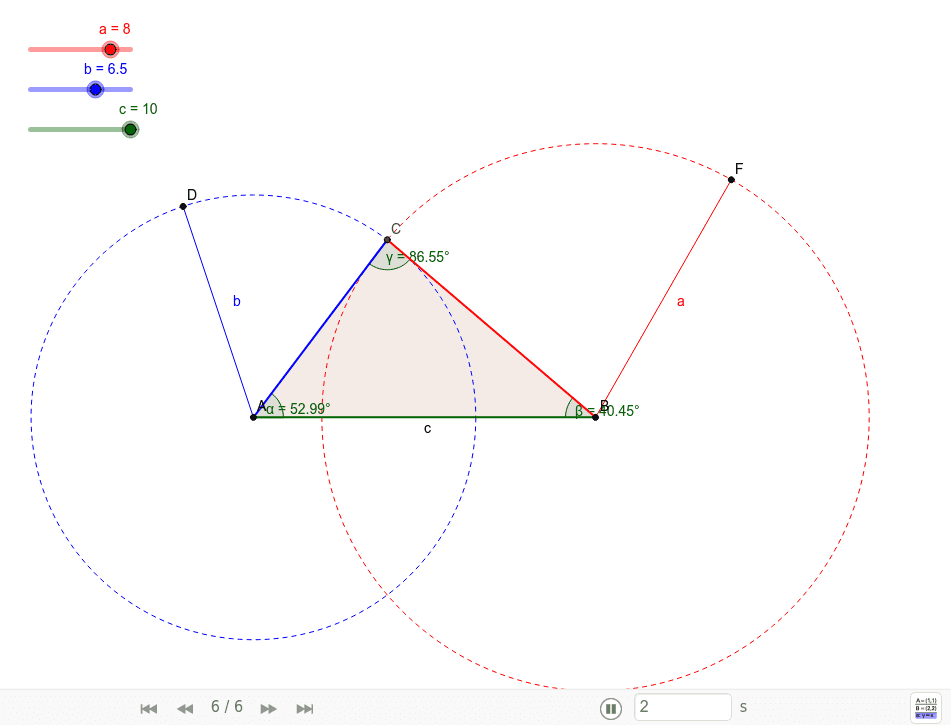Click the angle label γ = 86.55°
952x726 pixels.
(418, 257)
